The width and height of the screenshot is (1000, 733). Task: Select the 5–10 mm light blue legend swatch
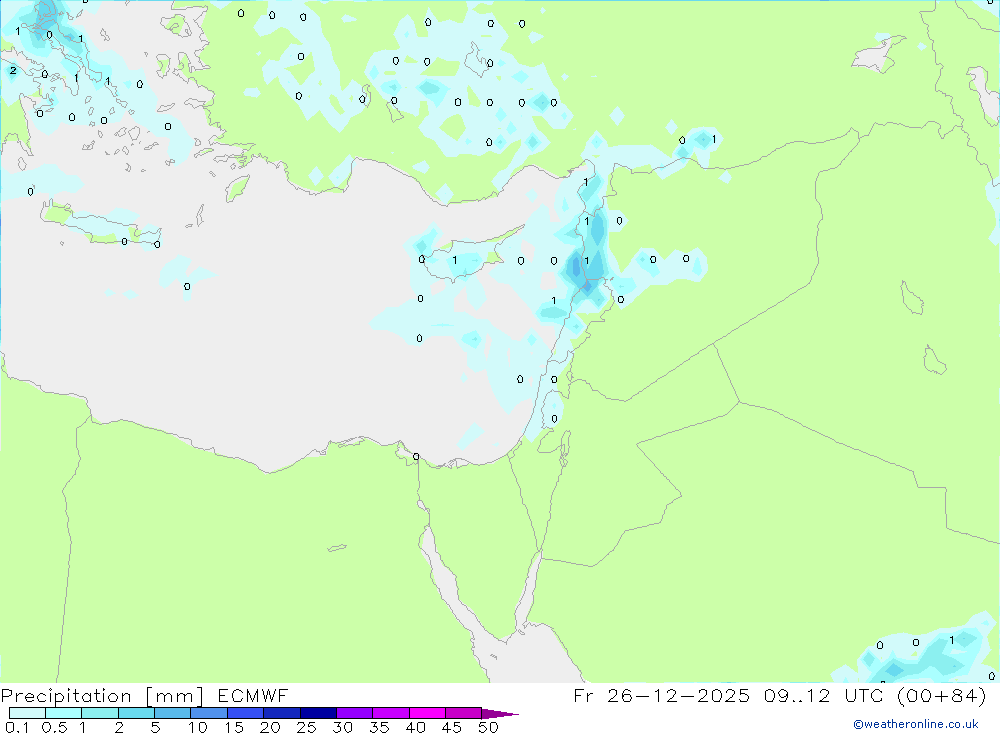pos(173,713)
